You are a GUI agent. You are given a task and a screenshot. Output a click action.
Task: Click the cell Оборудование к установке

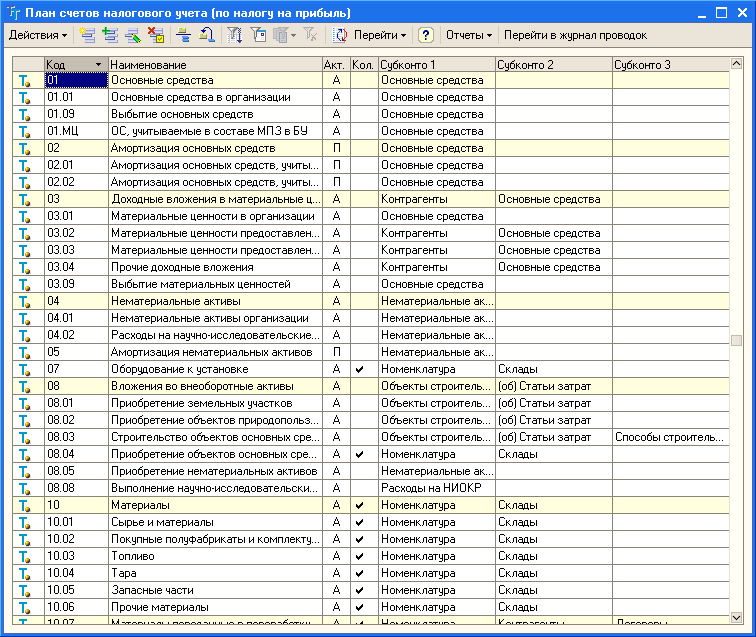(216, 369)
